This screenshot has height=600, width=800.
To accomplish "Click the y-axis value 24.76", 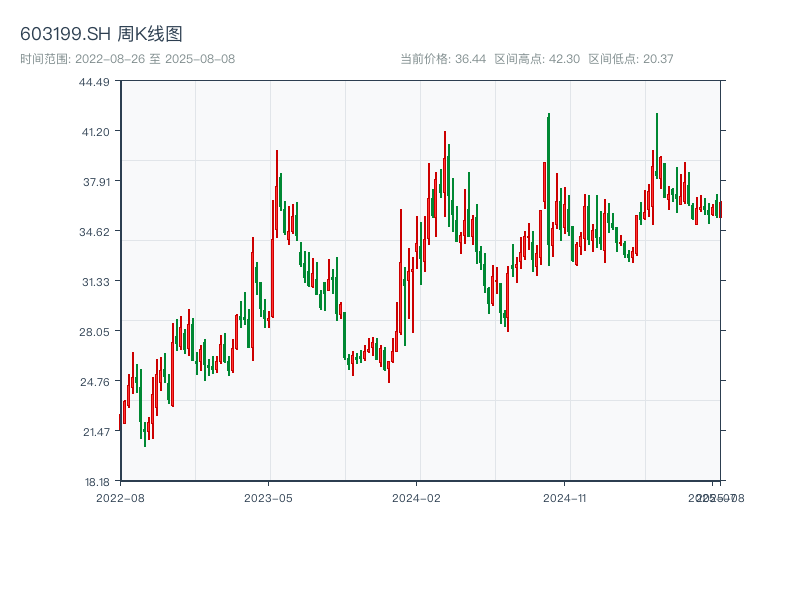I will (x=95, y=382).
